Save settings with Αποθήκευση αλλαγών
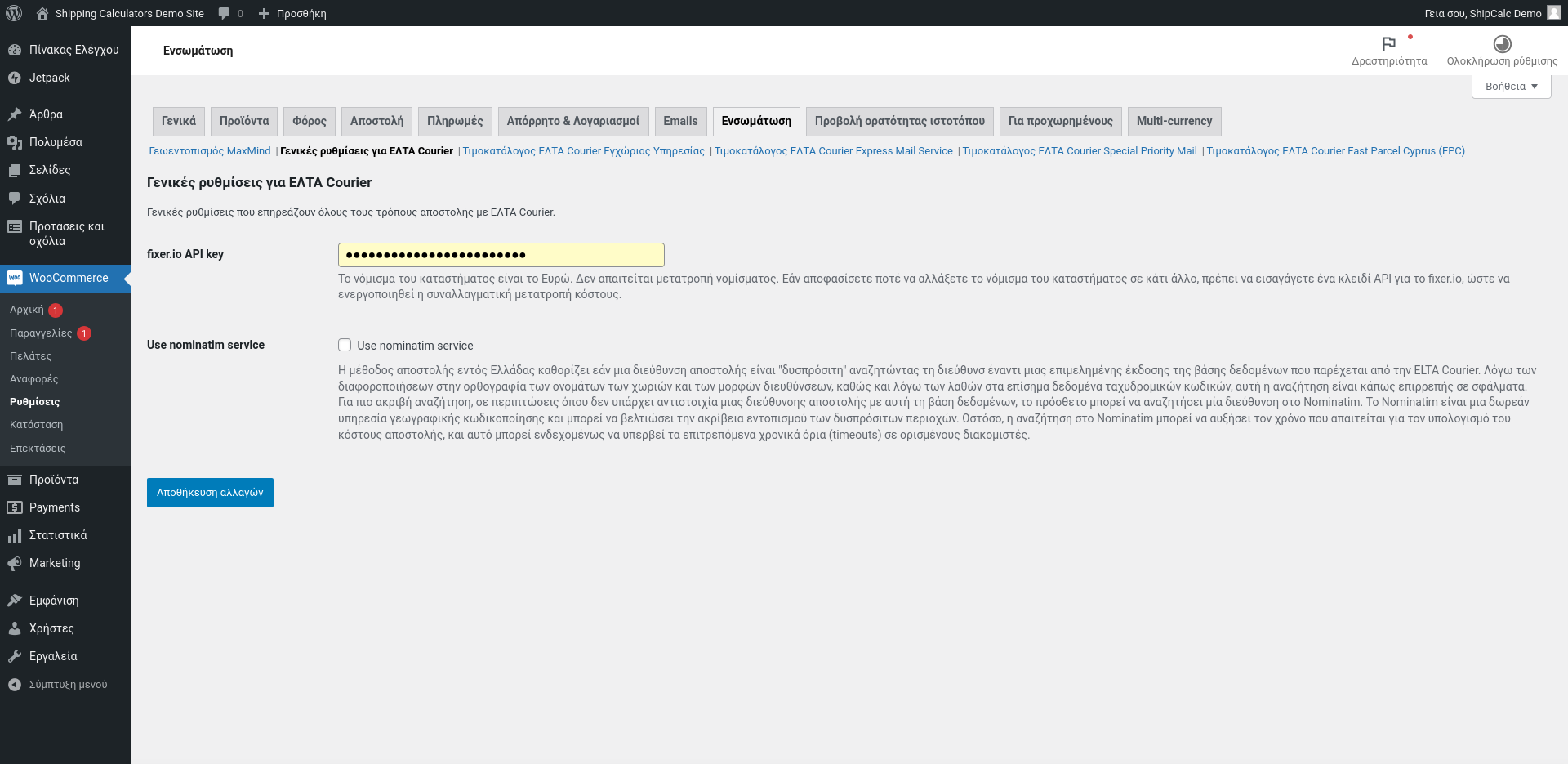This screenshot has height=764, width=1568. [x=210, y=493]
